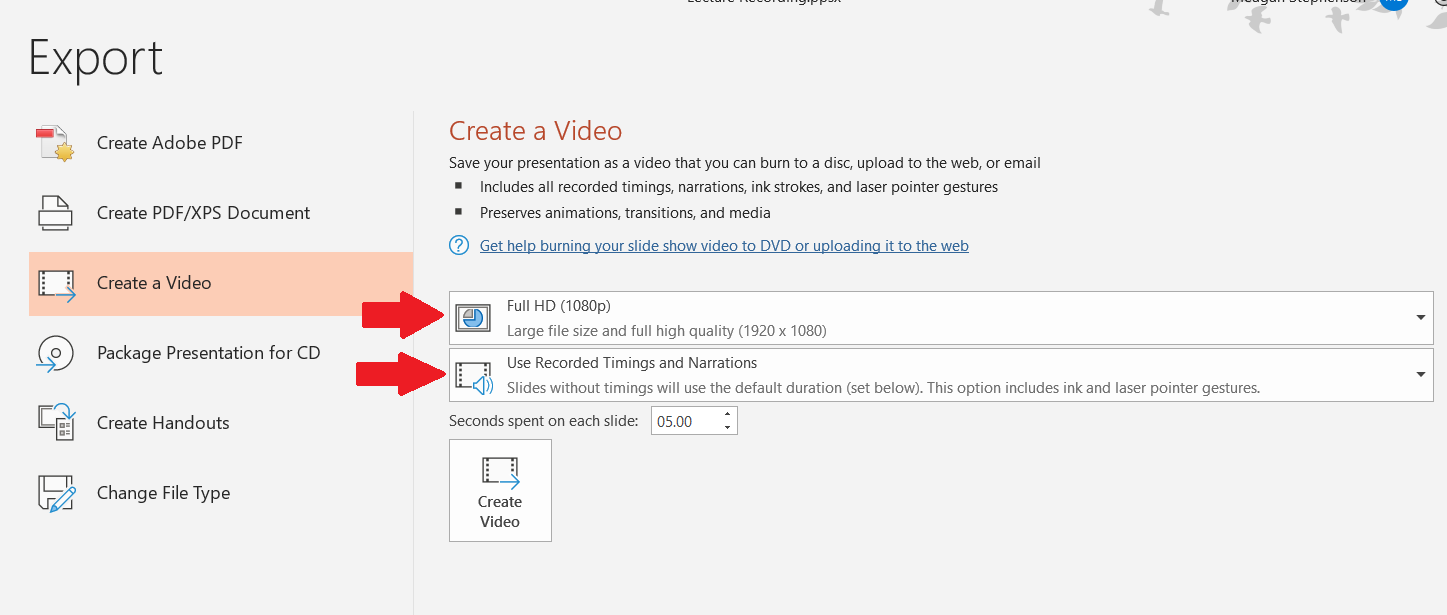Viewport: 1447px width, 615px height.
Task: Click the Change File Type floppy icon
Action: coord(56,493)
